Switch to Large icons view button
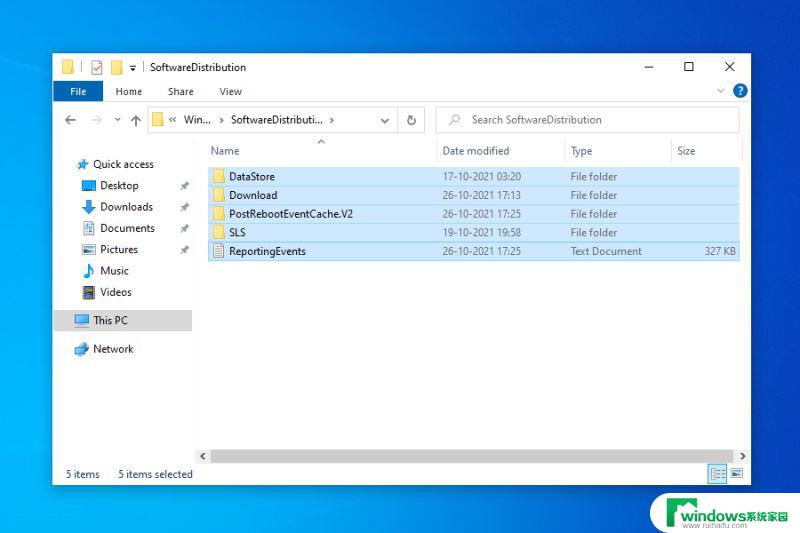This screenshot has height=533, width=800. pyautogui.click(x=737, y=474)
